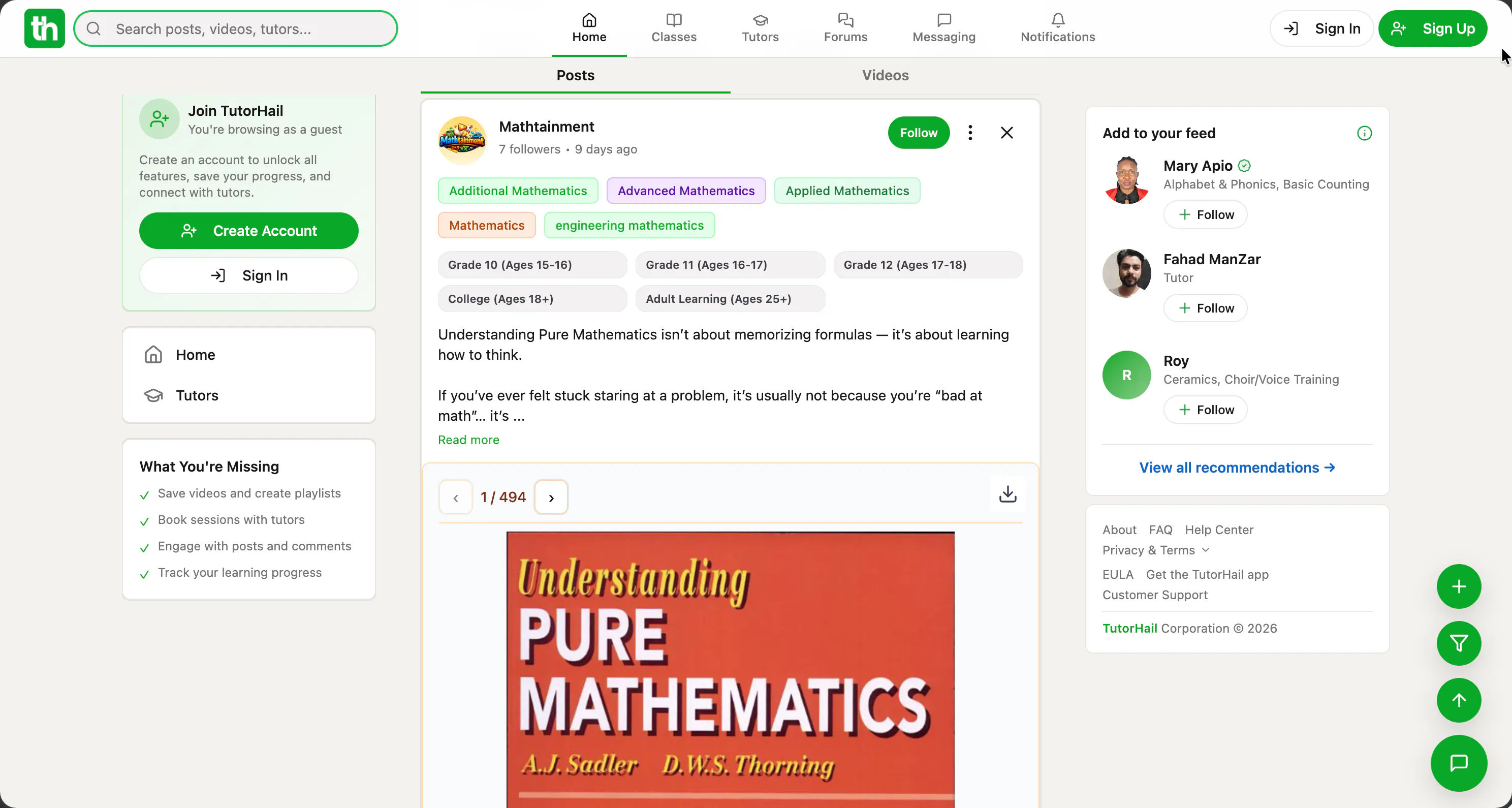
Task: Click the Tutors graduation cap sidebar icon
Action: (x=153, y=395)
